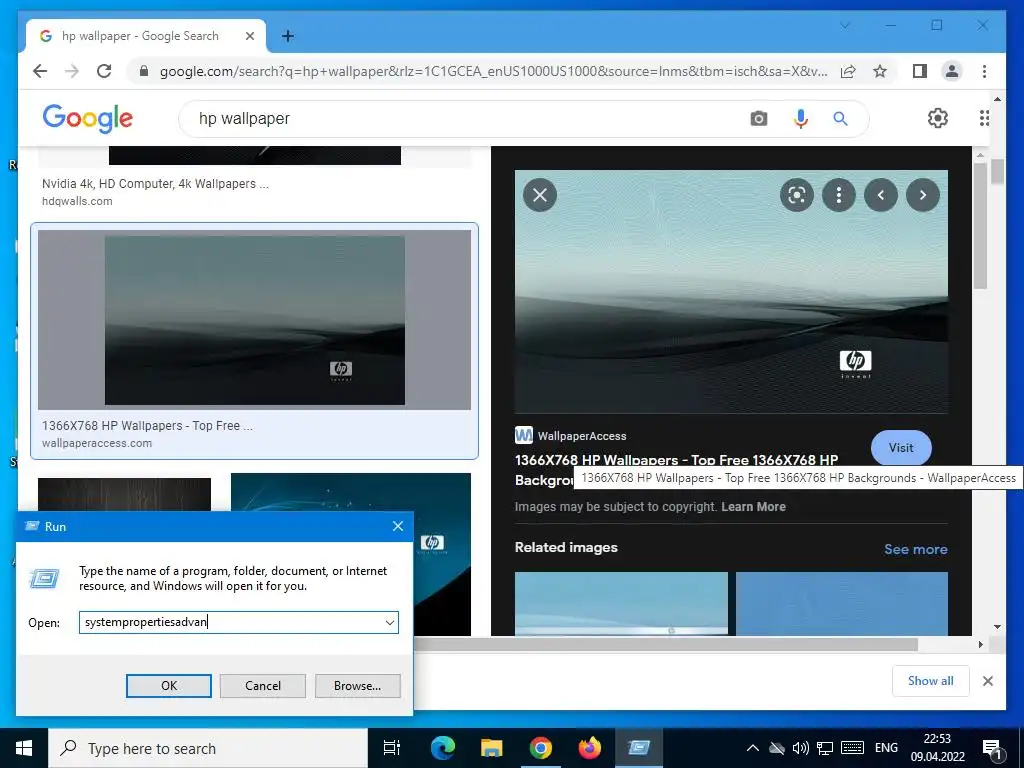This screenshot has width=1024, height=768.
Task: Open Chrome's side panel
Action: click(x=920, y=71)
